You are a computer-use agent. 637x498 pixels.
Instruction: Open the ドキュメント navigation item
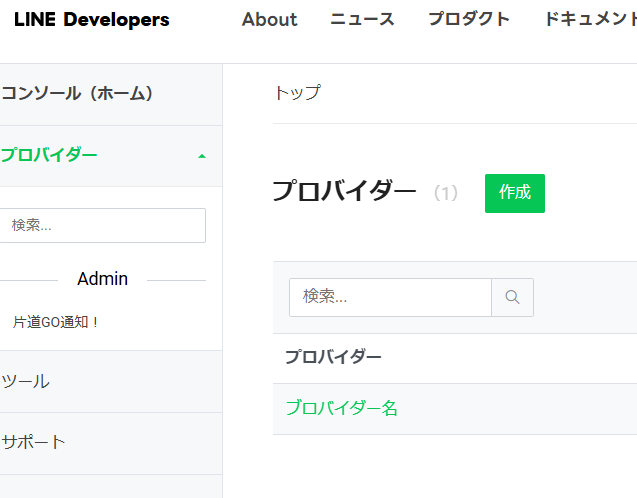pyautogui.click(x=591, y=19)
